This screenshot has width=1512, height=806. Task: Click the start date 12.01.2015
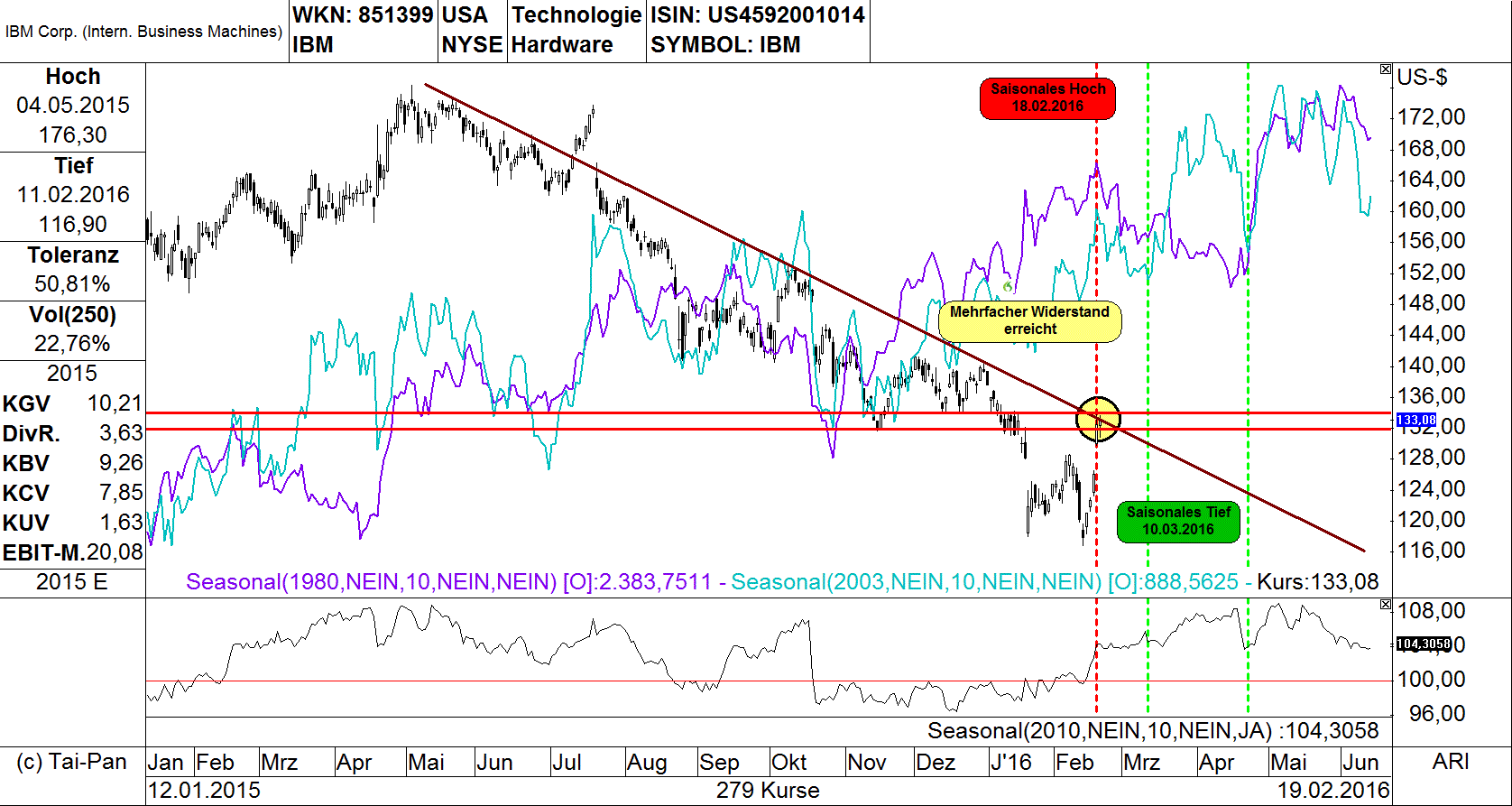click(204, 791)
